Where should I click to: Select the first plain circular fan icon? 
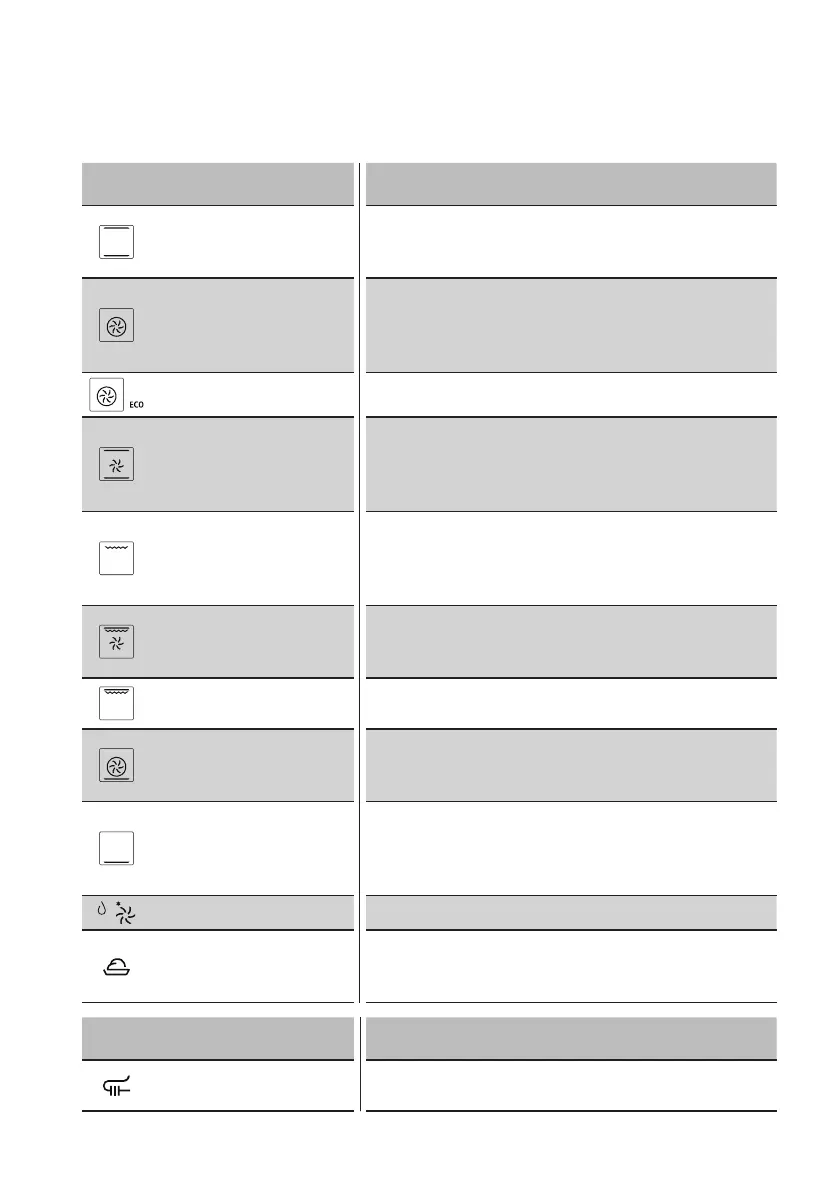coord(117,327)
